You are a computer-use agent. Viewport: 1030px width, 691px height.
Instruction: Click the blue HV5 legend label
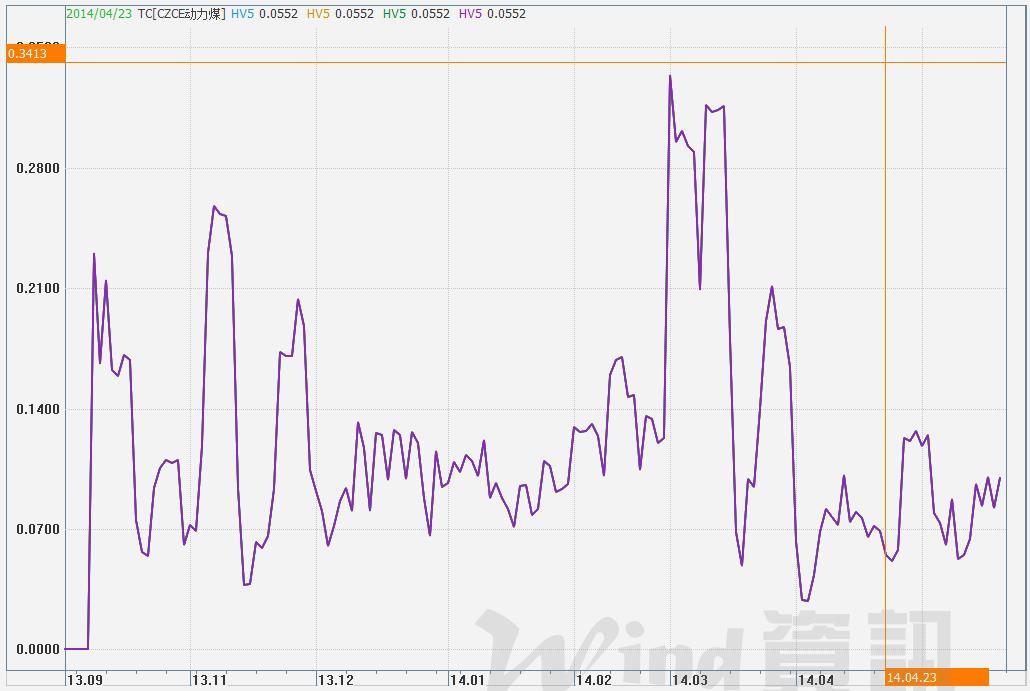coord(243,14)
